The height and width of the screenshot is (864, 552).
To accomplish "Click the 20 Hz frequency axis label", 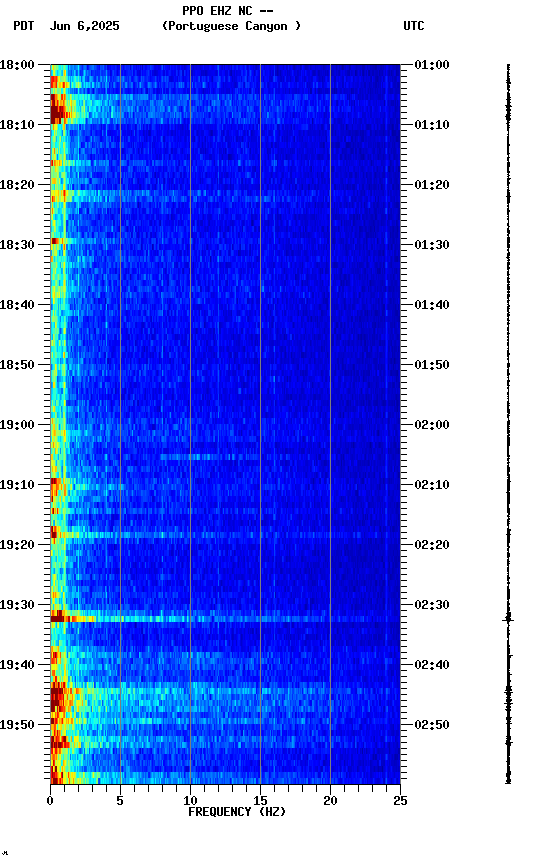I will tap(330, 801).
